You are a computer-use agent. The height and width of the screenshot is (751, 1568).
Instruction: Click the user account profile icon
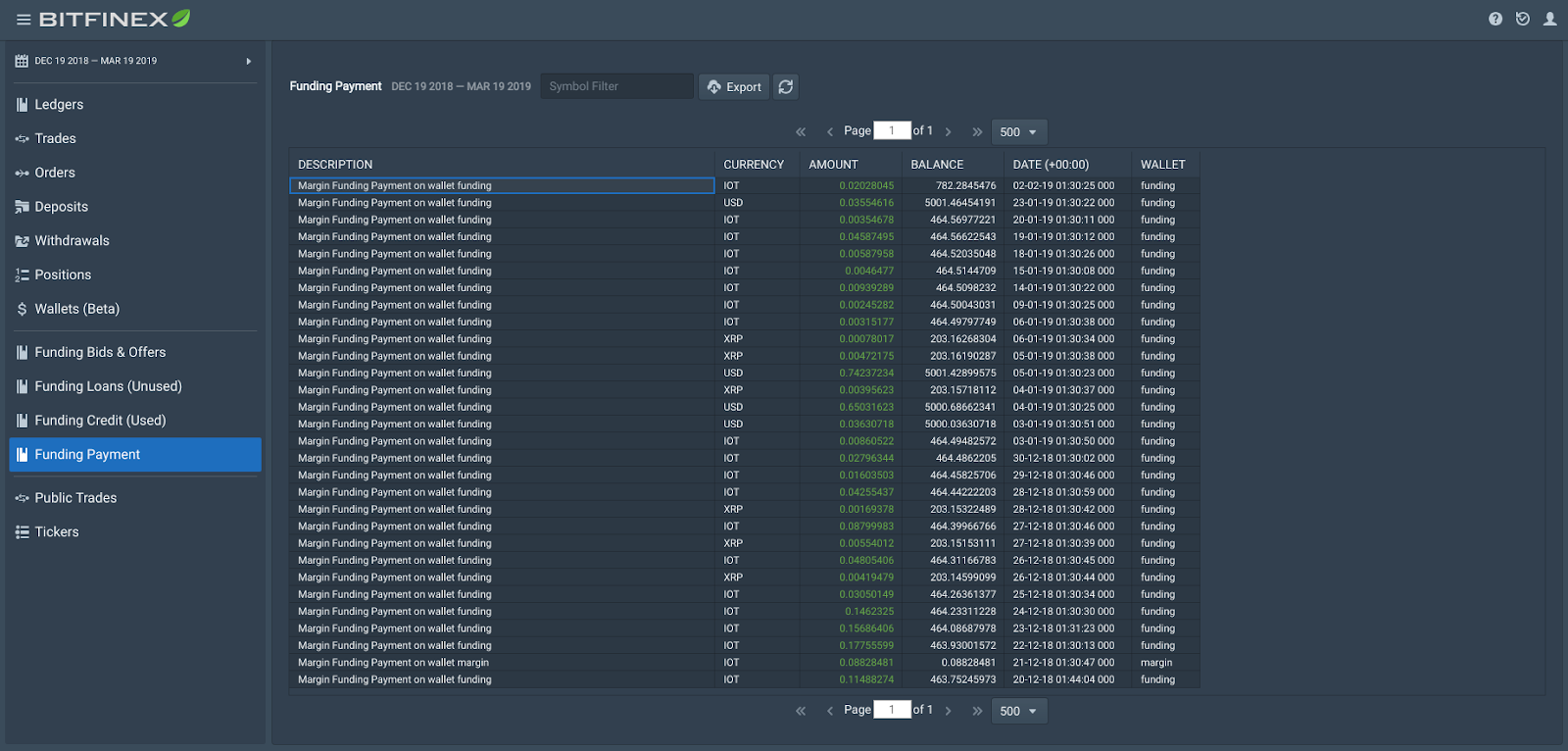[1549, 19]
